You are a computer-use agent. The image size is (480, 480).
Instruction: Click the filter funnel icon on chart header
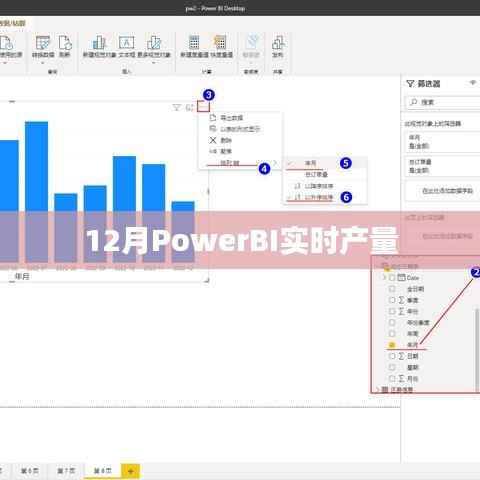(x=177, y=107)
